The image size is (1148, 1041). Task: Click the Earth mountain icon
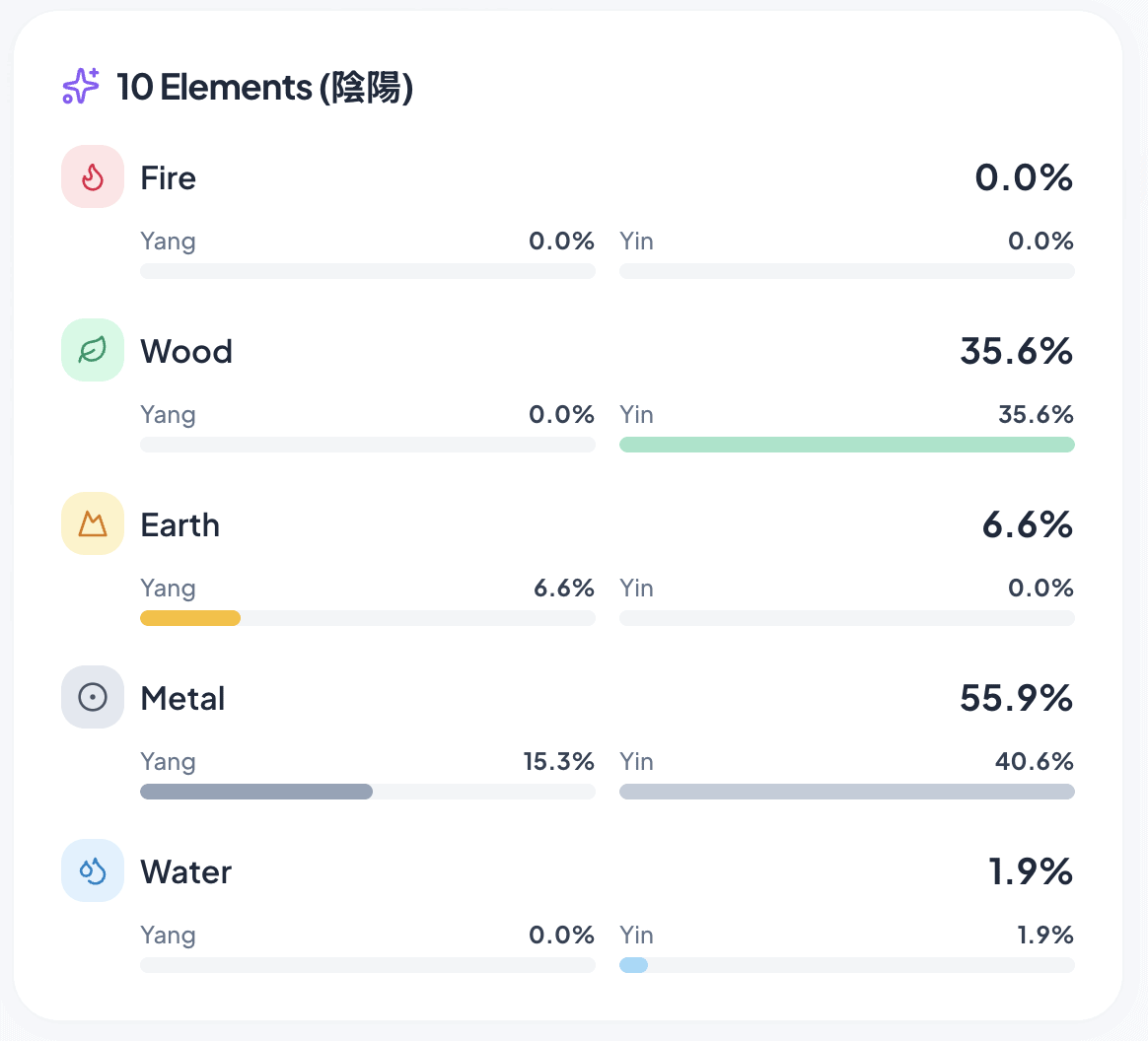(93, 523)
